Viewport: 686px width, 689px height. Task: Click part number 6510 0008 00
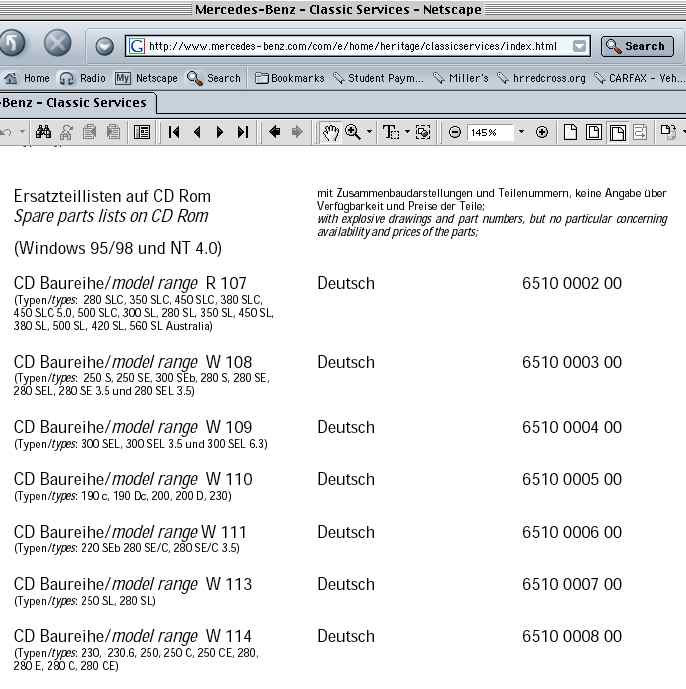click(x=572, y=636)
